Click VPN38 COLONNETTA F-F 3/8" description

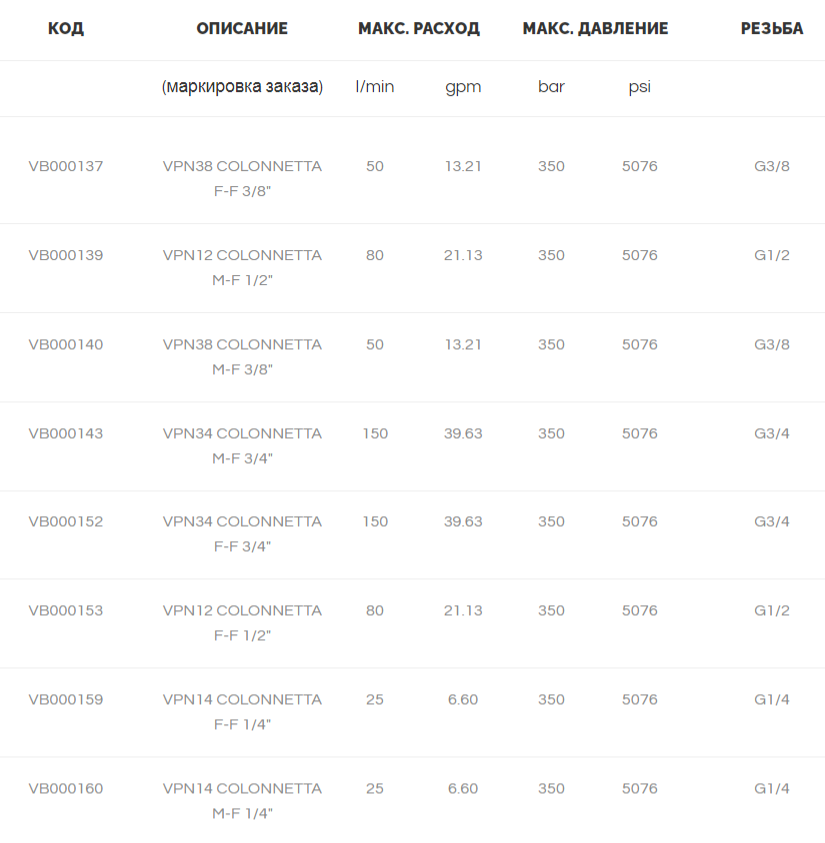pyautogui.click(x=242, y=178)
